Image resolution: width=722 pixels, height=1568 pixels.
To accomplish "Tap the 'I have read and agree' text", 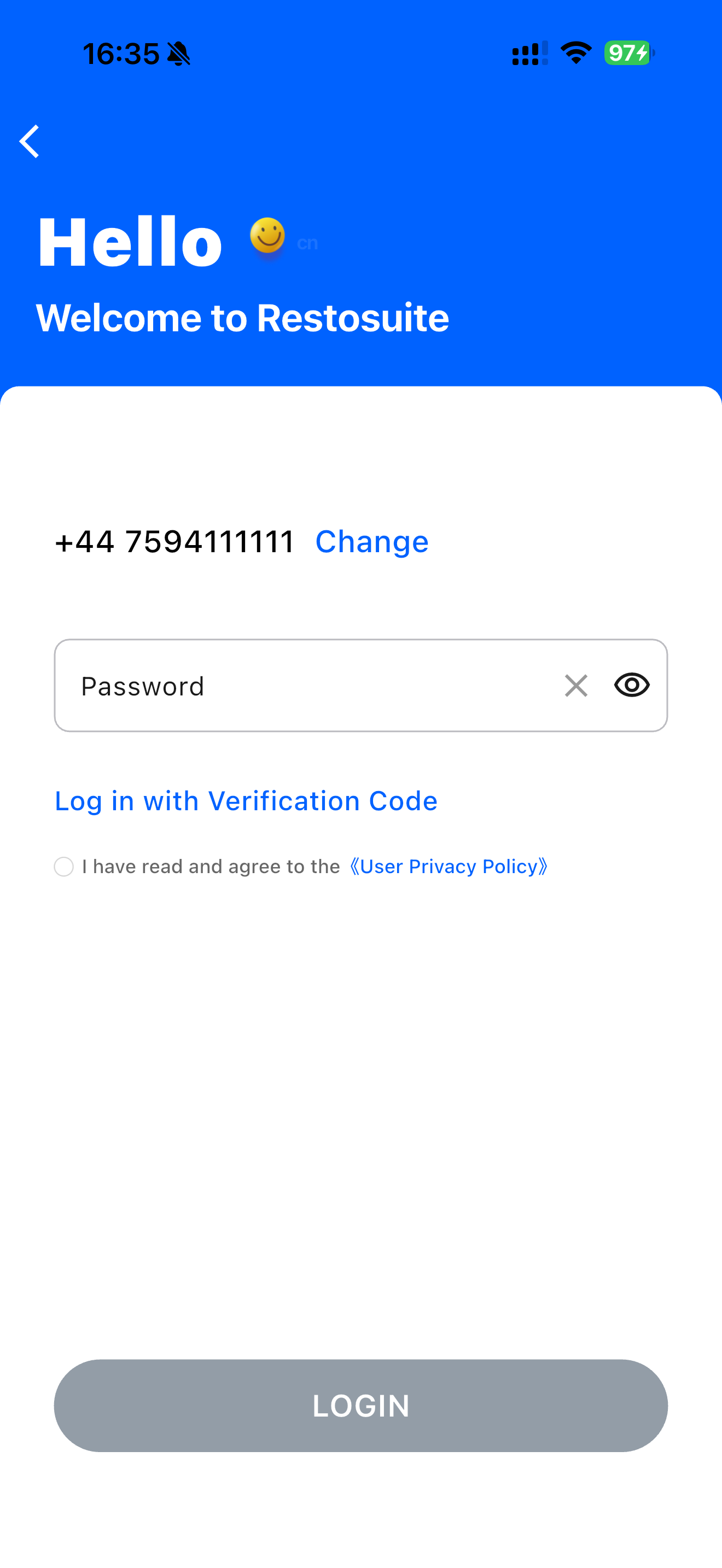I will pyautogui.click(x=211, y=866).
